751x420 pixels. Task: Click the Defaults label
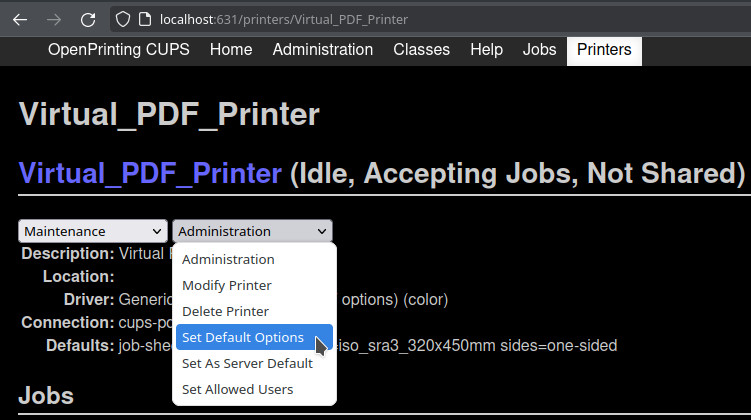80,346
